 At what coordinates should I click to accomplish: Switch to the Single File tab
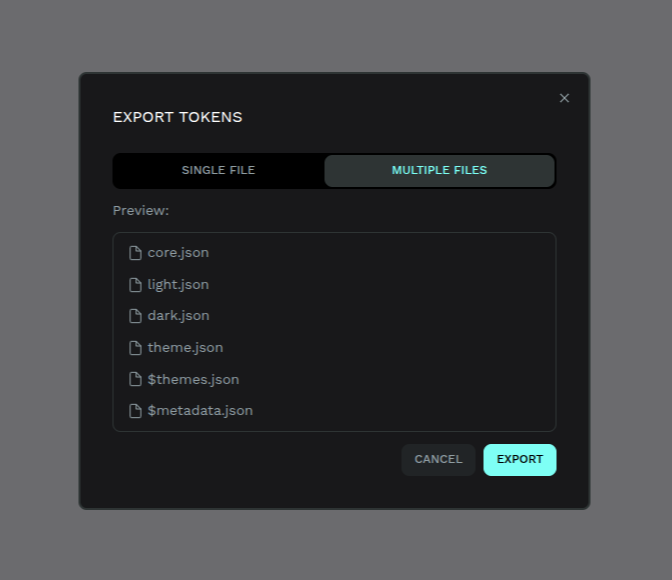pos(218,171)
